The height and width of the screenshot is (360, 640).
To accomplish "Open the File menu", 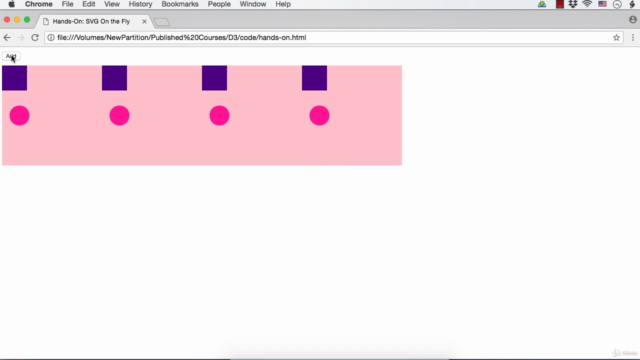I will pyautogui.click(x=67, y=4).
